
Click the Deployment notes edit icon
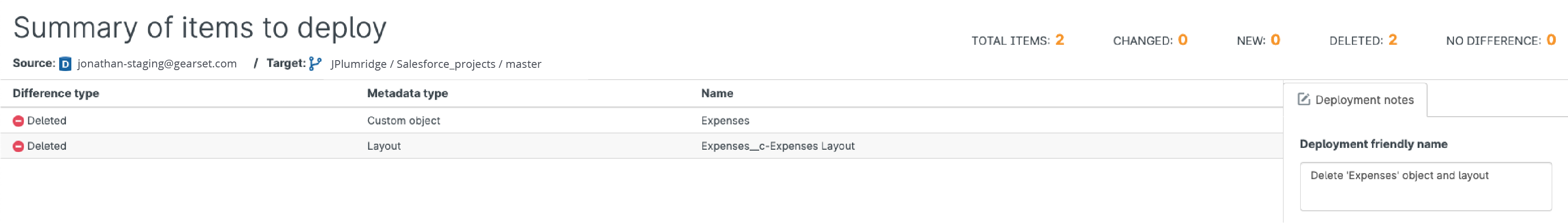tap(1303, 100)
